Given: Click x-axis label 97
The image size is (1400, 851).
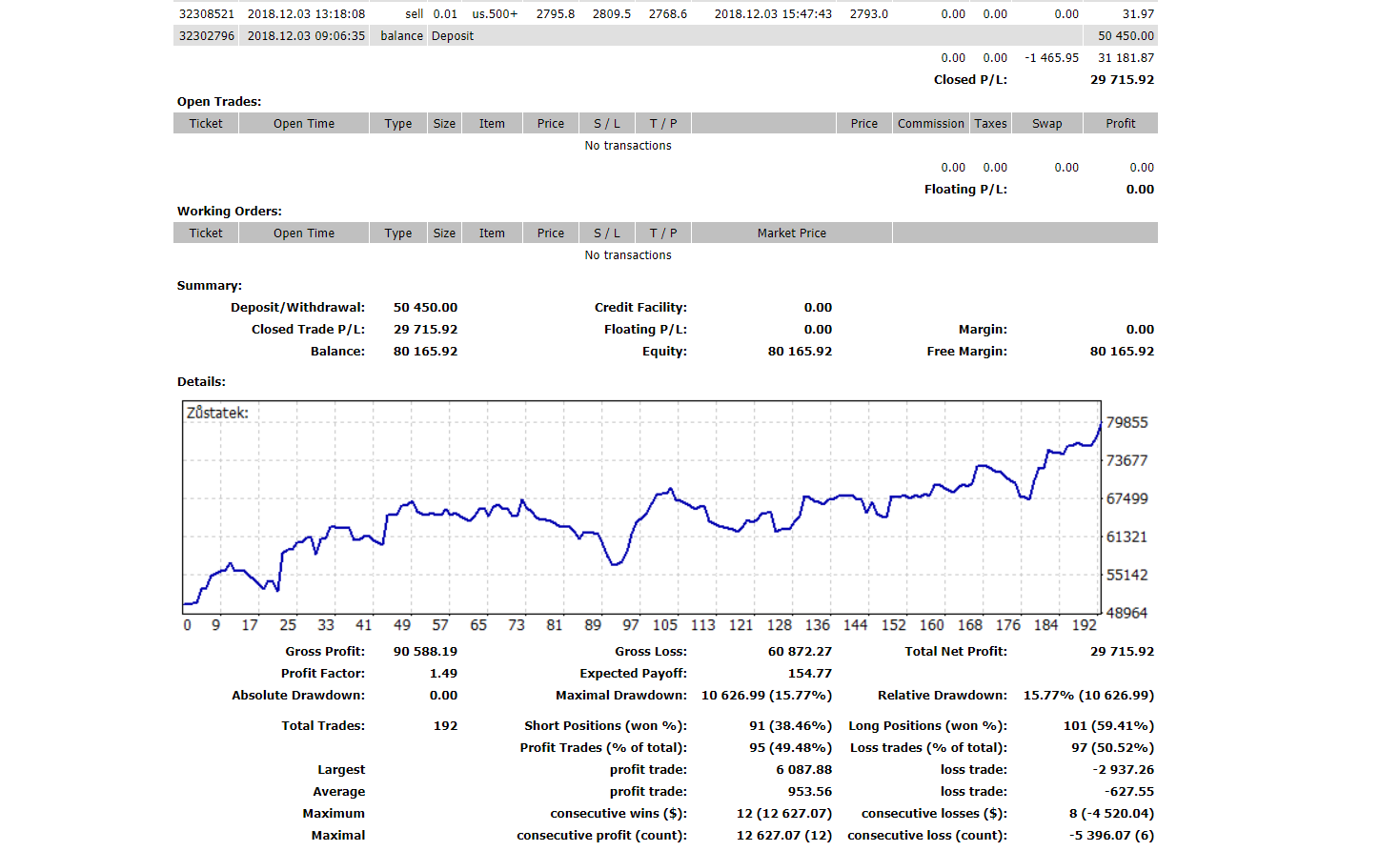Looking at the screenshot, I should coord(631,625).
